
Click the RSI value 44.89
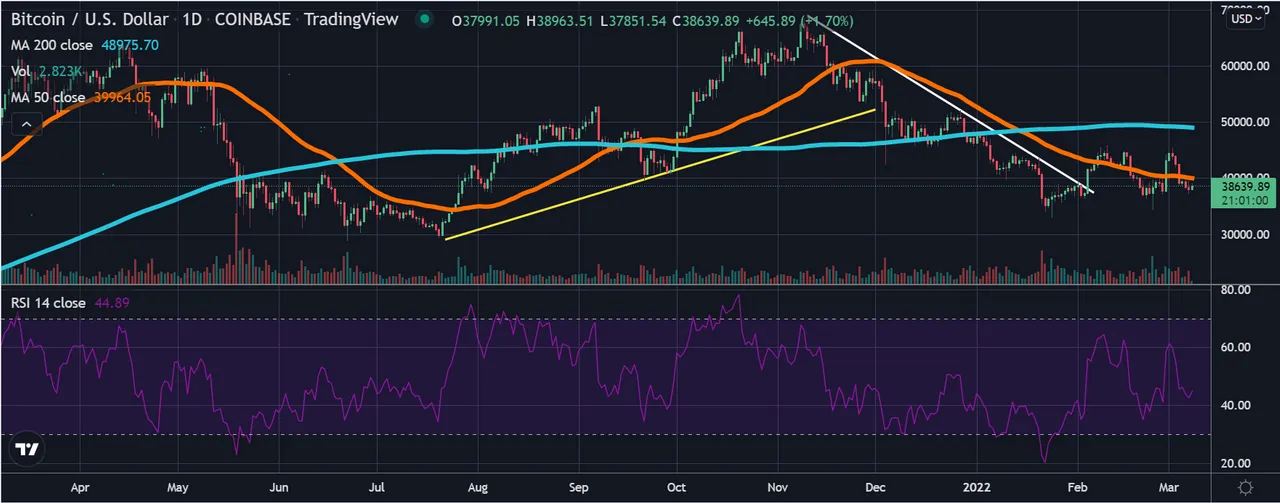(x=112, y=303)
